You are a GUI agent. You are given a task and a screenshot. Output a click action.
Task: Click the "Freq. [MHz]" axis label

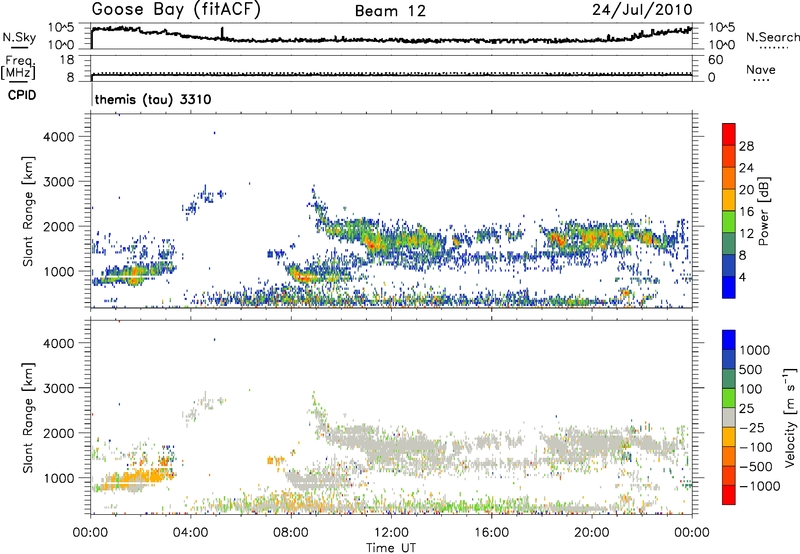click(x=19, y=68)
